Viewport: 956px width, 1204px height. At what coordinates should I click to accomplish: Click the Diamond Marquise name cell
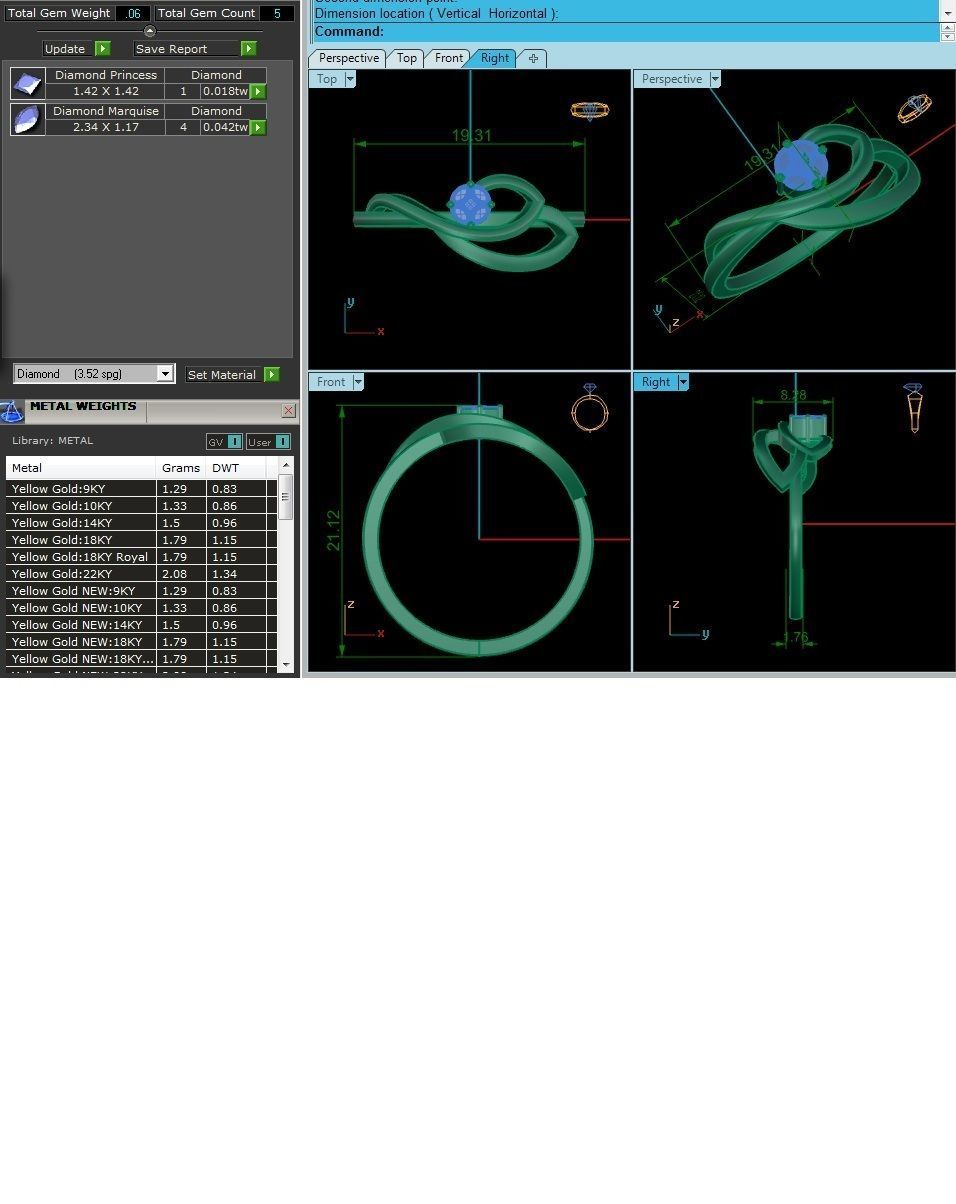106,111
